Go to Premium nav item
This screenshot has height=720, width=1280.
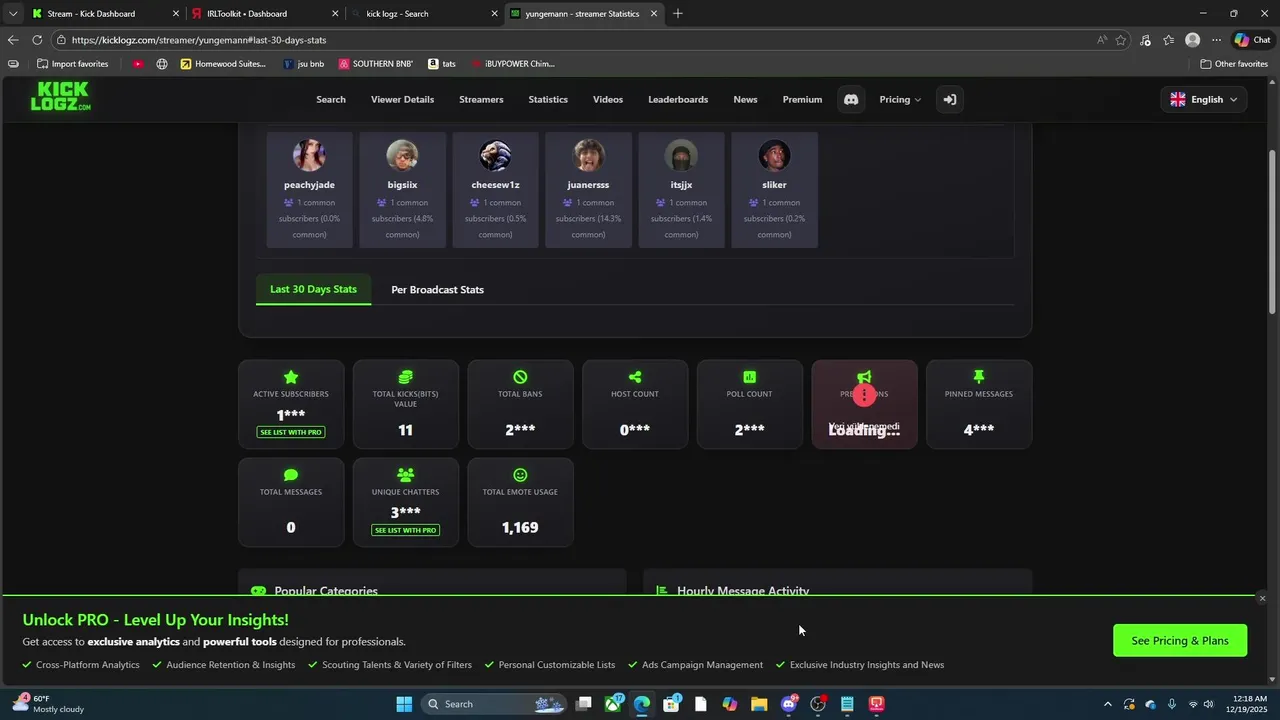802,100
